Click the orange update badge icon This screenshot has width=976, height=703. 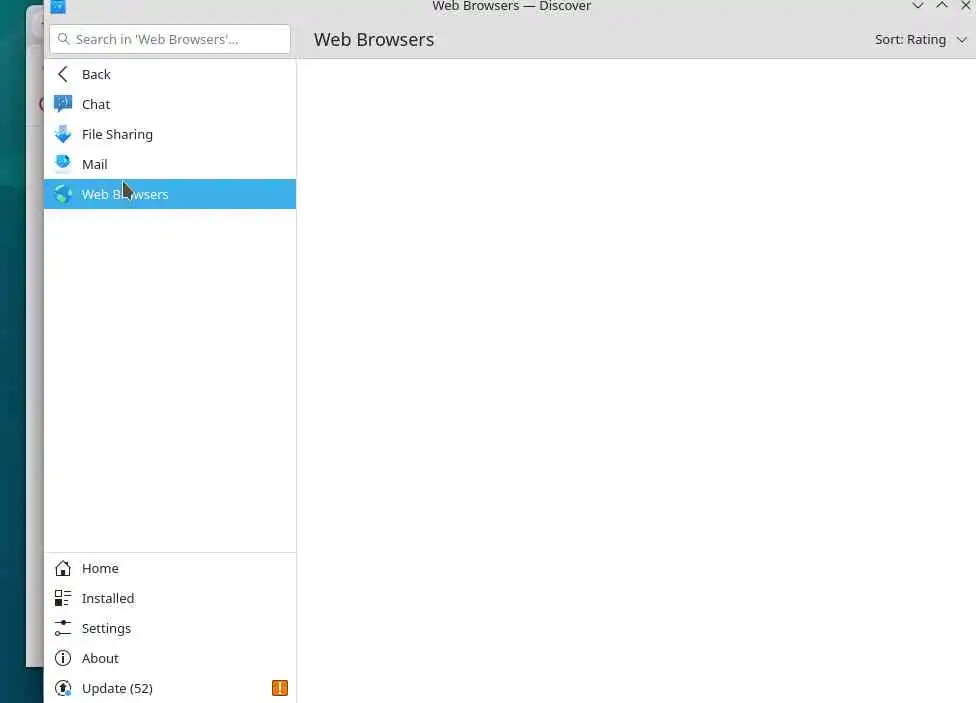click(279, 687)
